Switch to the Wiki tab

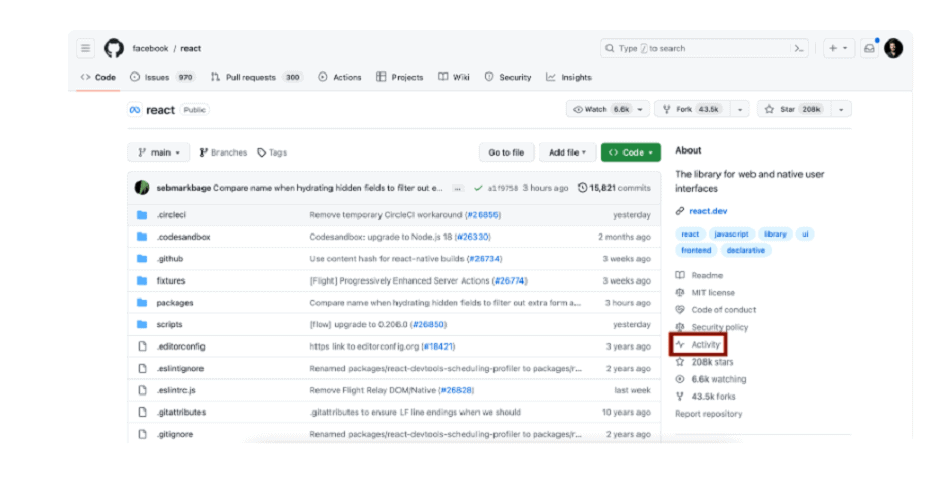coord(454,77)
